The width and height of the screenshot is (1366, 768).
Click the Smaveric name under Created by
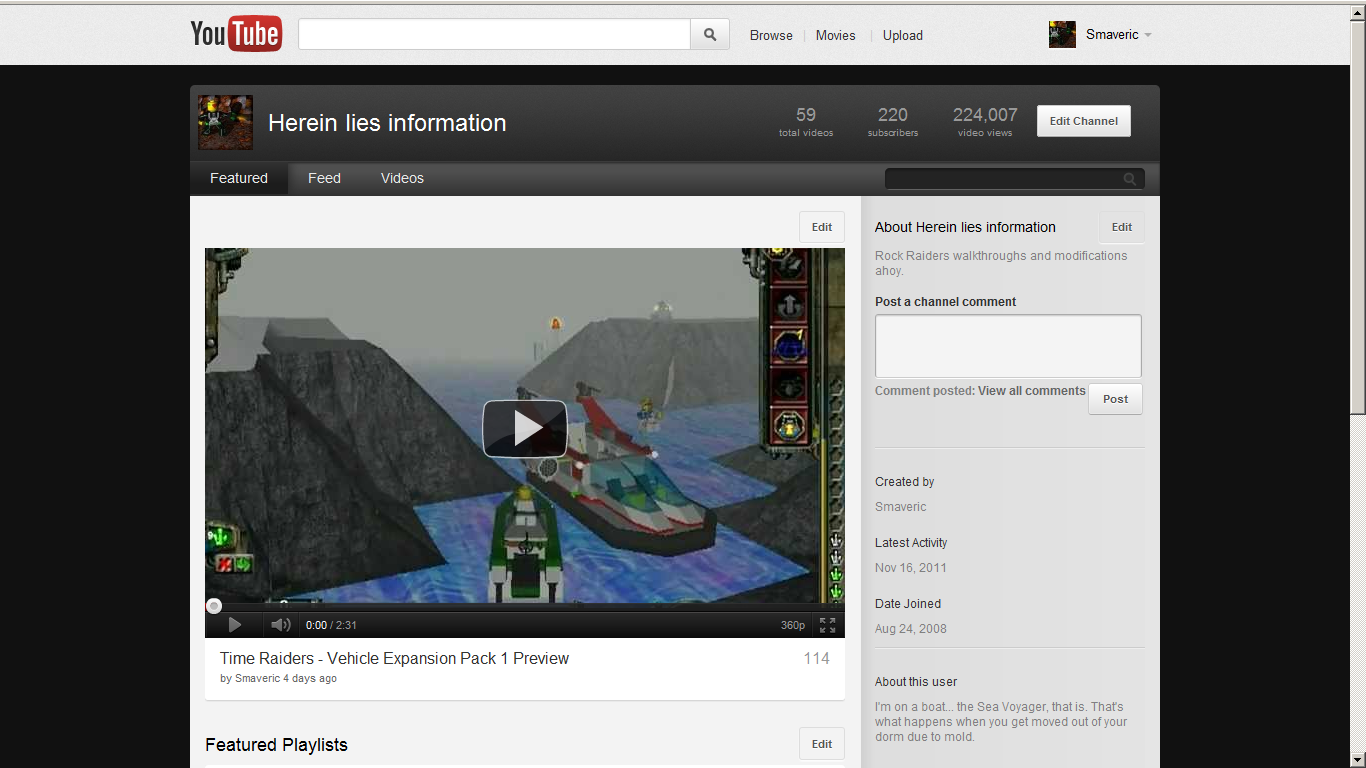[901, 507]
